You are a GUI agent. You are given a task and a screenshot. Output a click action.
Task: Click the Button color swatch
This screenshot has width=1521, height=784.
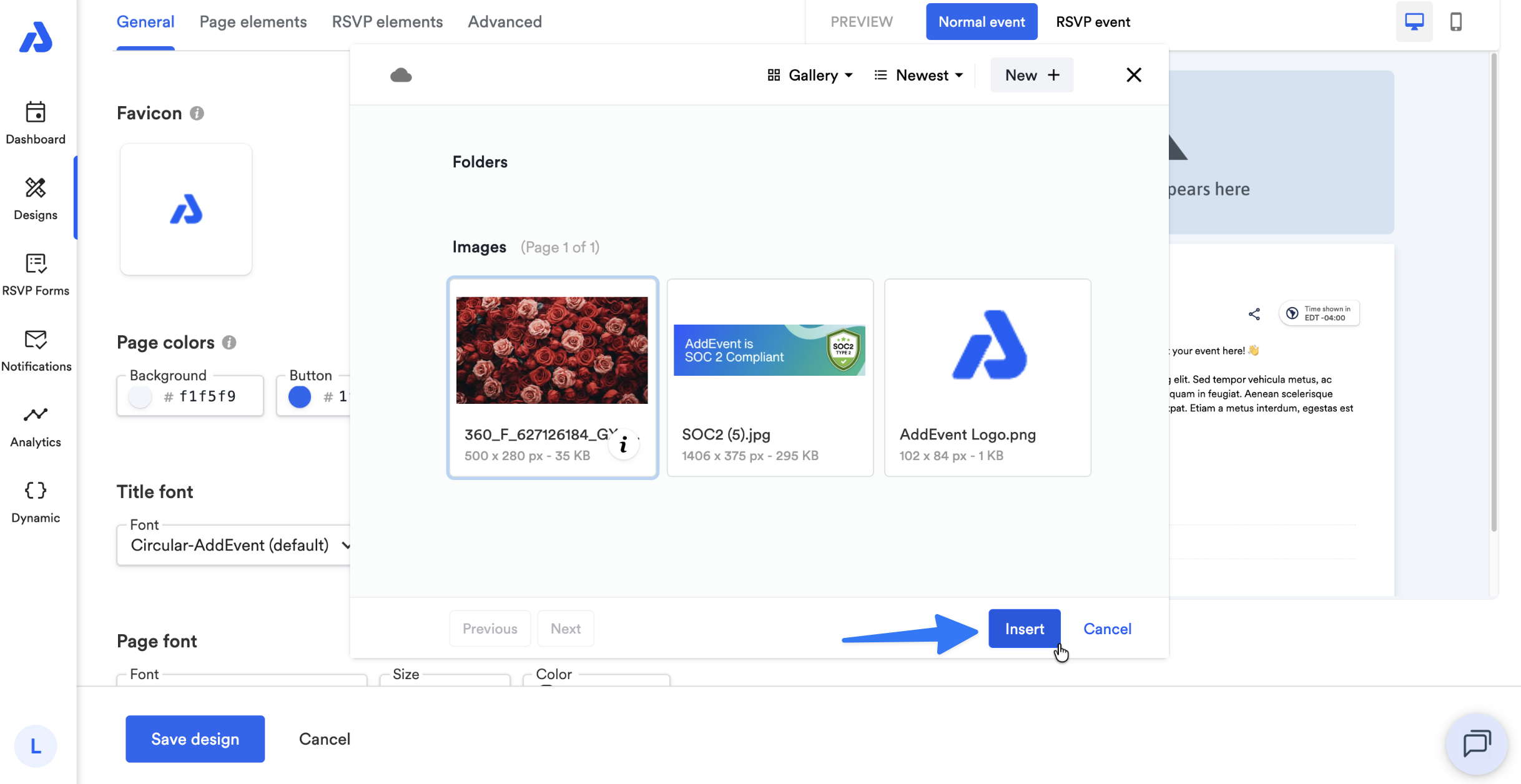tap(300, 396)
